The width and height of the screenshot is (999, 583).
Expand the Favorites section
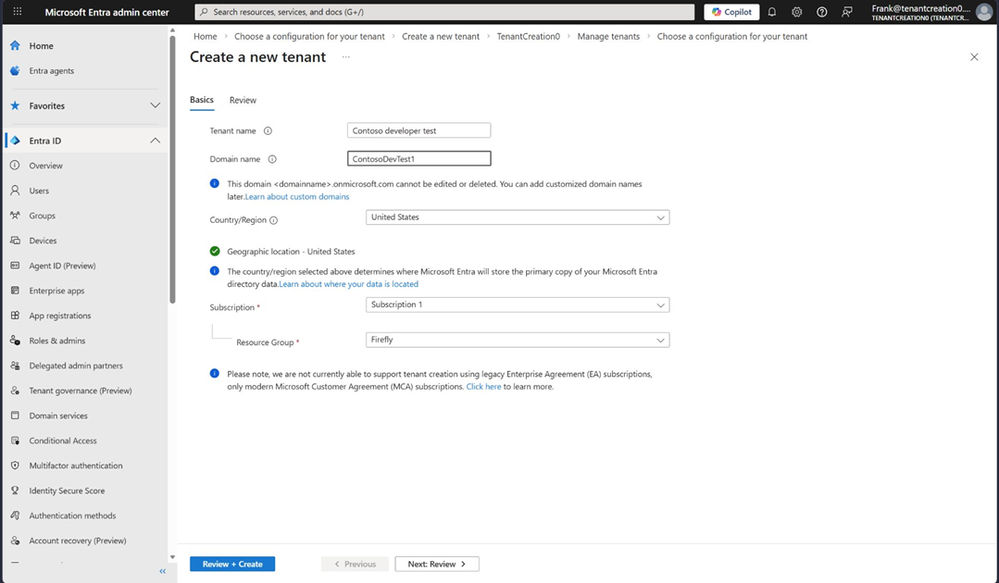click(x=155, y=106)
